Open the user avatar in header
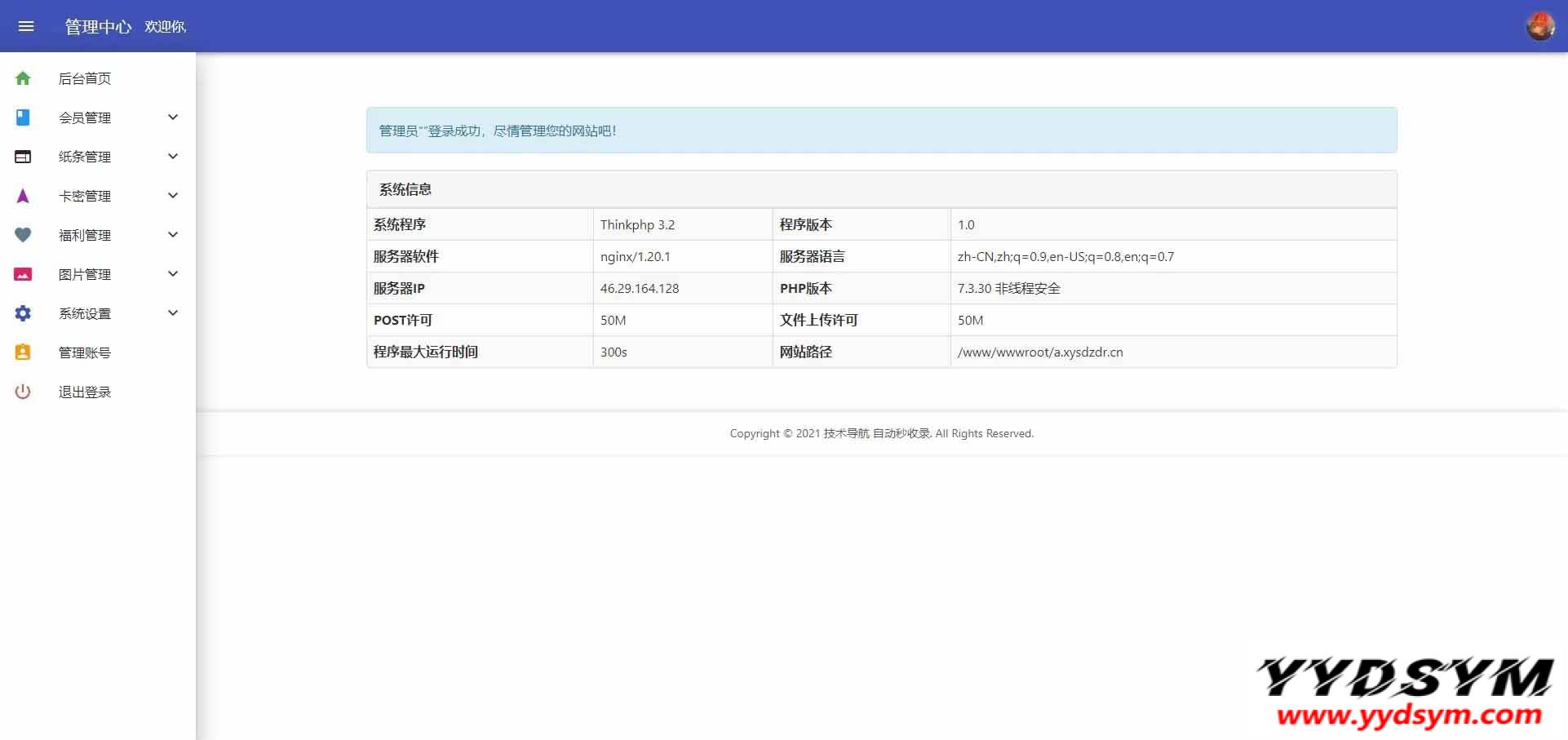Screen dimensions: 1568x740 tap(1539, 26)
